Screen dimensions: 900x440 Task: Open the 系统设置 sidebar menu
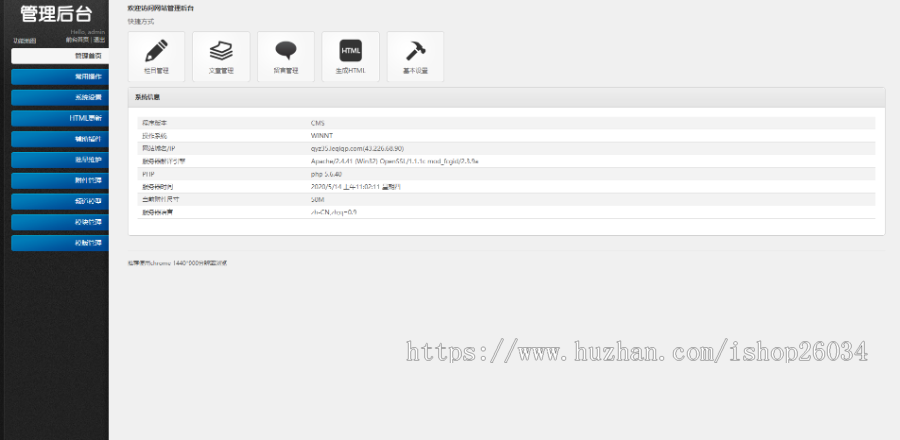click(x=60, y=98)
